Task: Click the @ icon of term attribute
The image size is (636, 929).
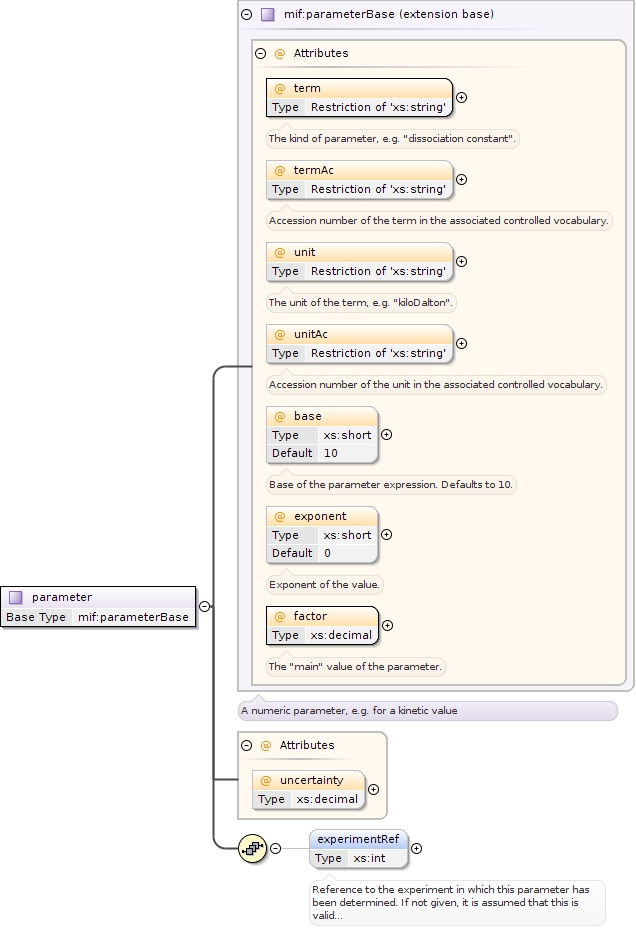Action: pos(280,89)
